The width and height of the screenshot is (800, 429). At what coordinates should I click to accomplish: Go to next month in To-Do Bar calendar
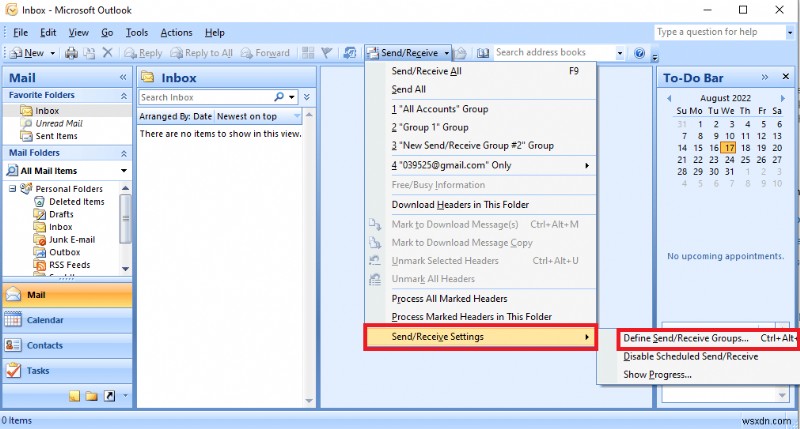click(x=783, y=98)
